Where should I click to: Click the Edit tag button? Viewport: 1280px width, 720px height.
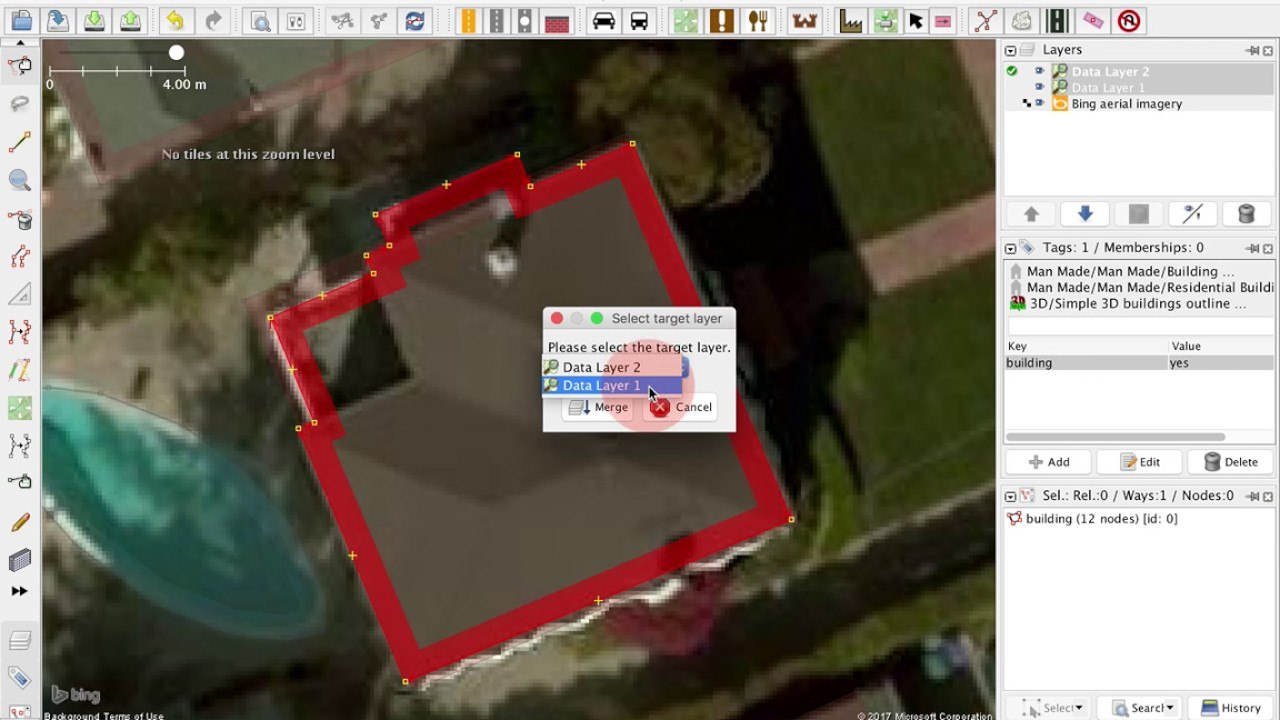[x=1139, y=462]
